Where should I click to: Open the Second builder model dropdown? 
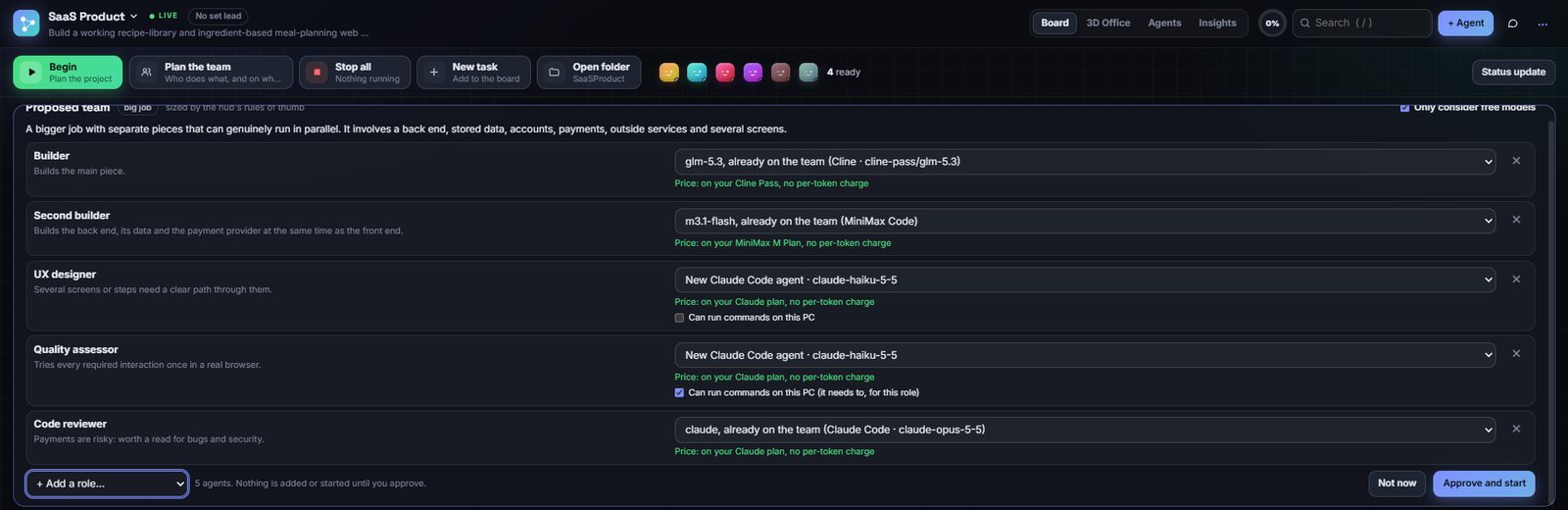(1085, 221)
